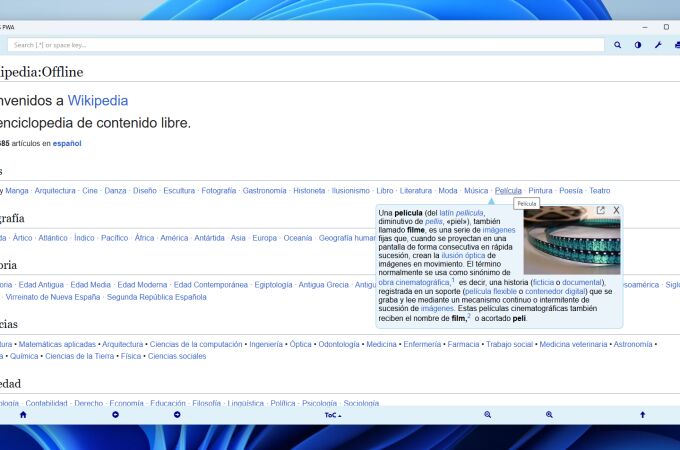680x450 pixels.
Task: Open settings with the wrench icon
Action: tap(658, 45)
